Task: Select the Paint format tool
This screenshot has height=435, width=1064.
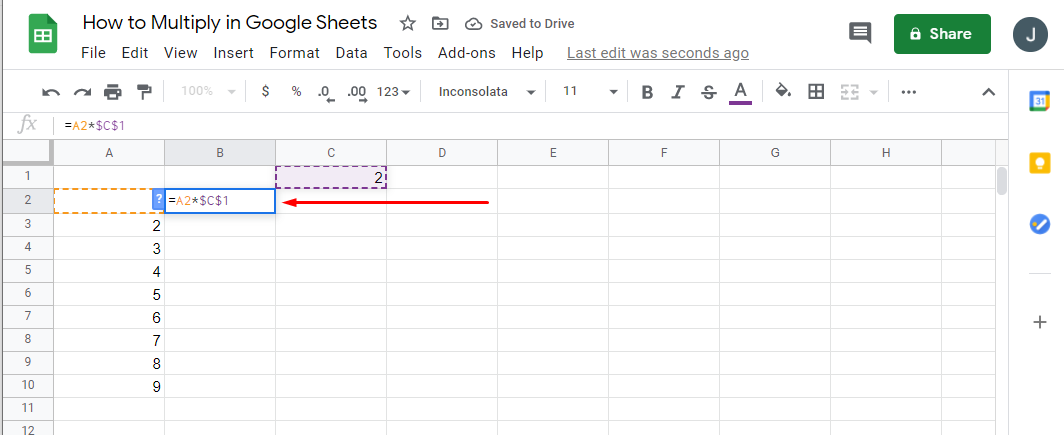Action: point(144,92)
